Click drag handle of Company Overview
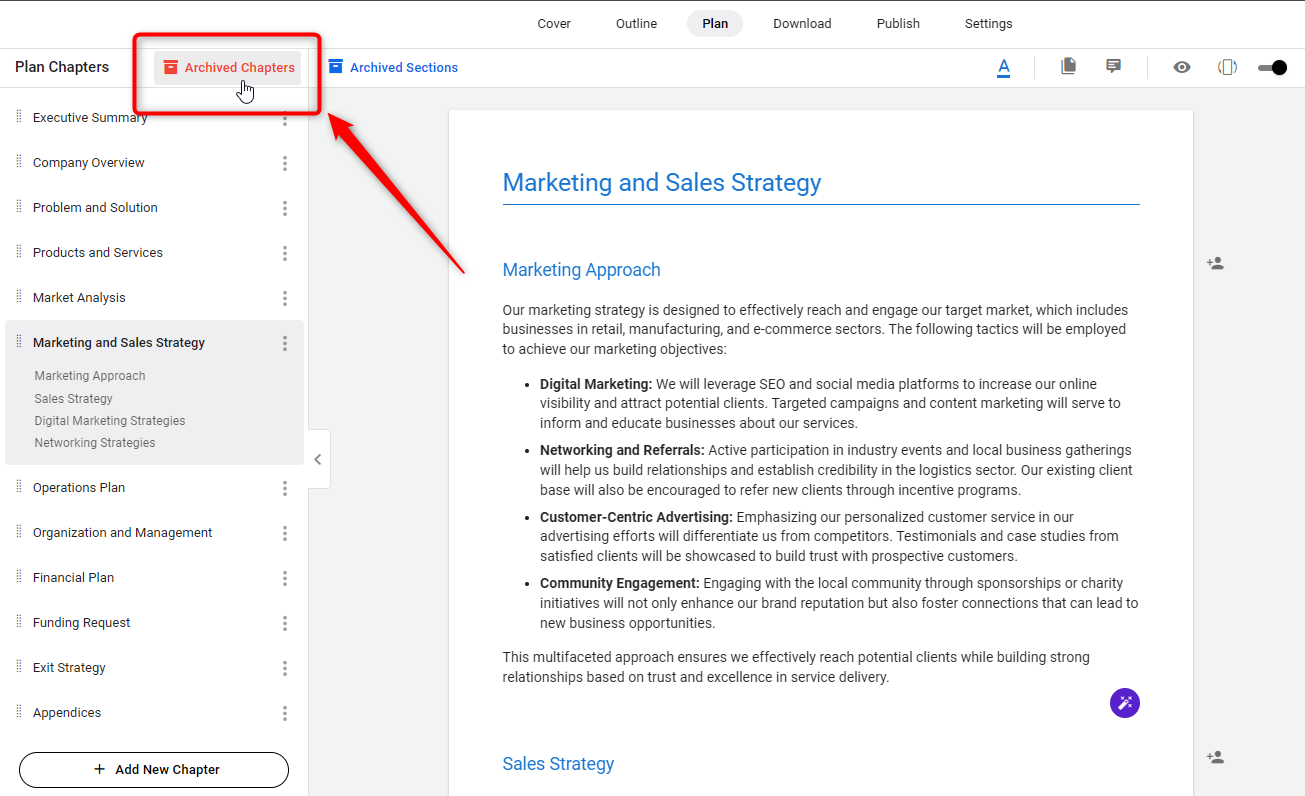 click(x=19, y=162)
